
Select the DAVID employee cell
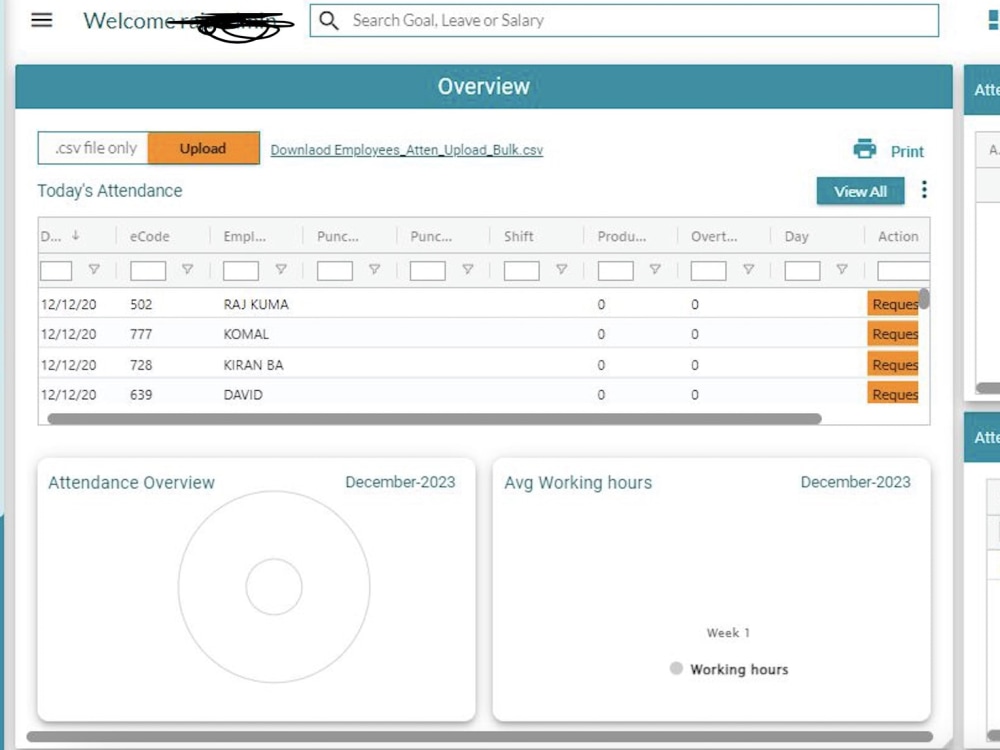[243, 394]
